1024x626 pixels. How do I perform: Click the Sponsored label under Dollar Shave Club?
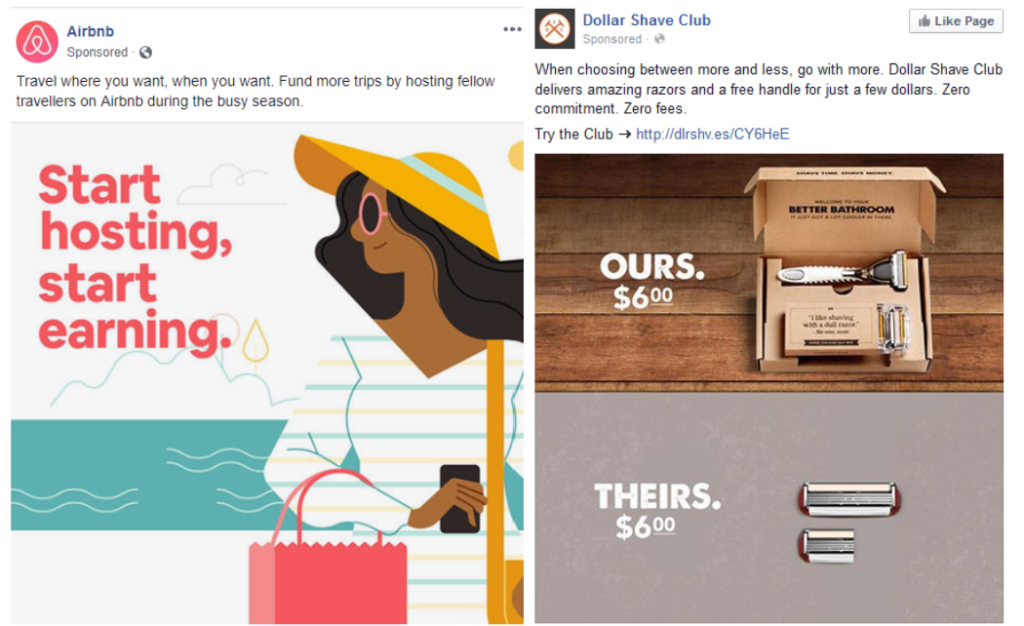(x=612, y=39)
